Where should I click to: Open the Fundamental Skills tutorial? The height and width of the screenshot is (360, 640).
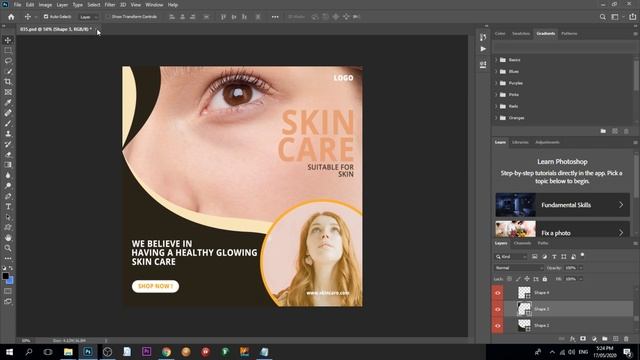click(x=562, y=205)
